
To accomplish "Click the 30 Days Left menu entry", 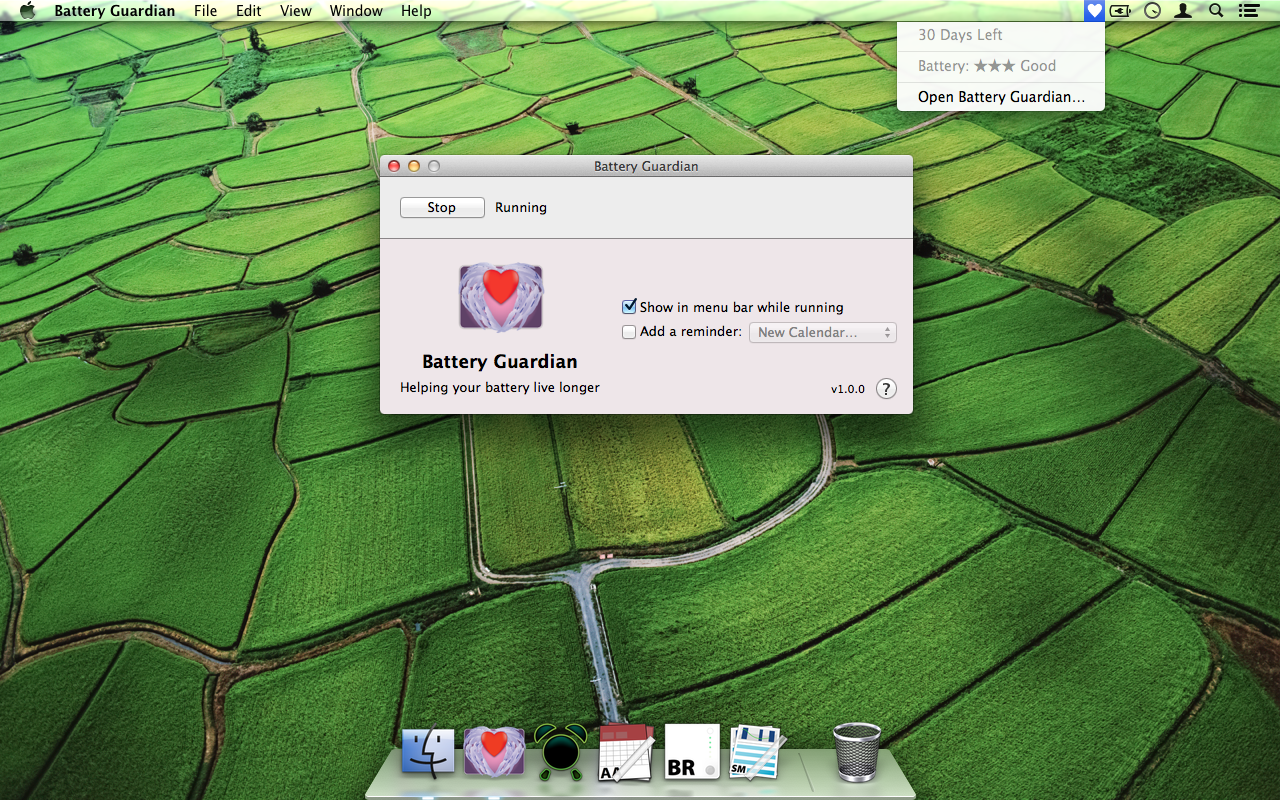I will pyautogui.click(x=1001, y=35).
